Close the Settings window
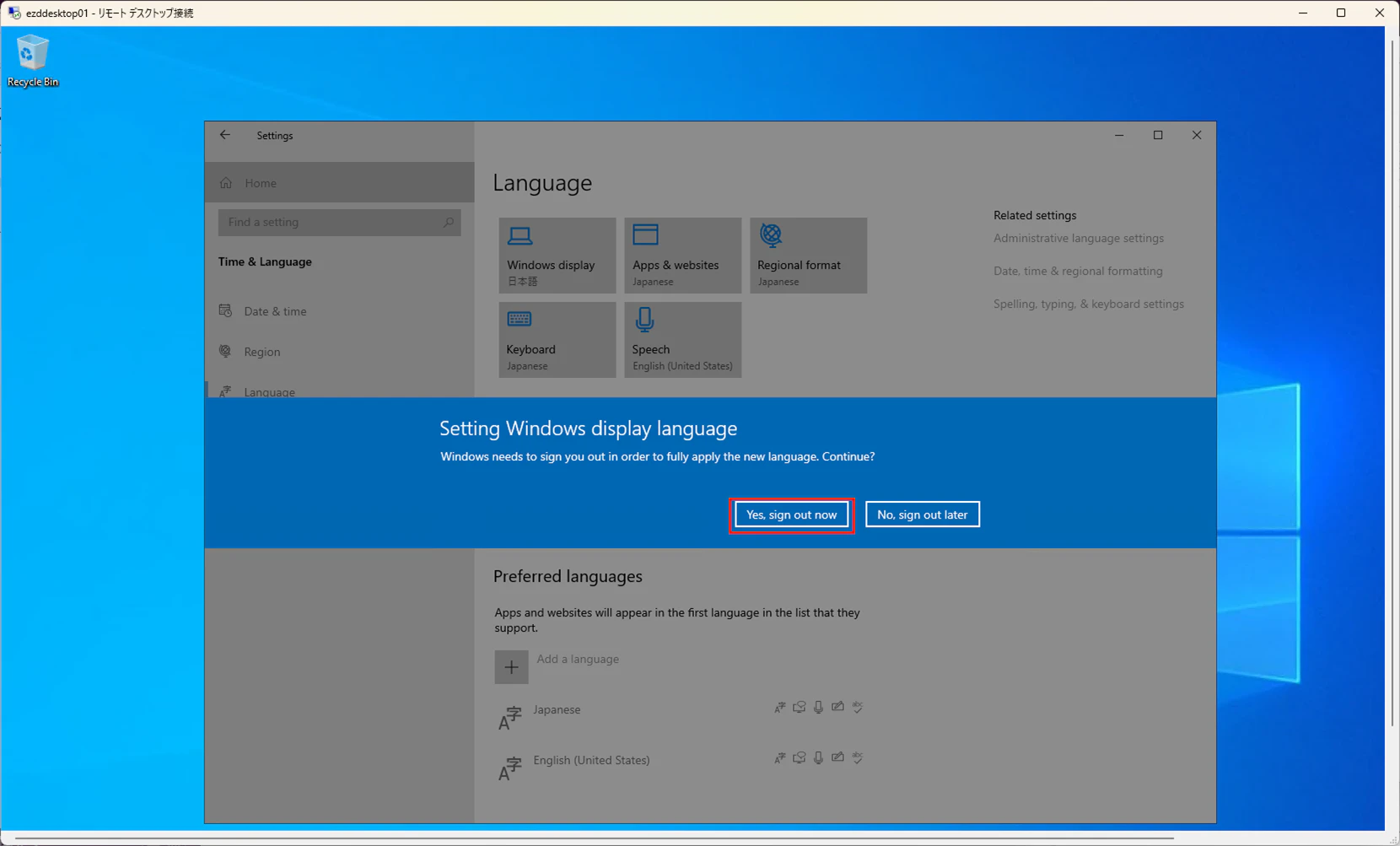This screenshot has width=1400, height=846. point(1197,135)
